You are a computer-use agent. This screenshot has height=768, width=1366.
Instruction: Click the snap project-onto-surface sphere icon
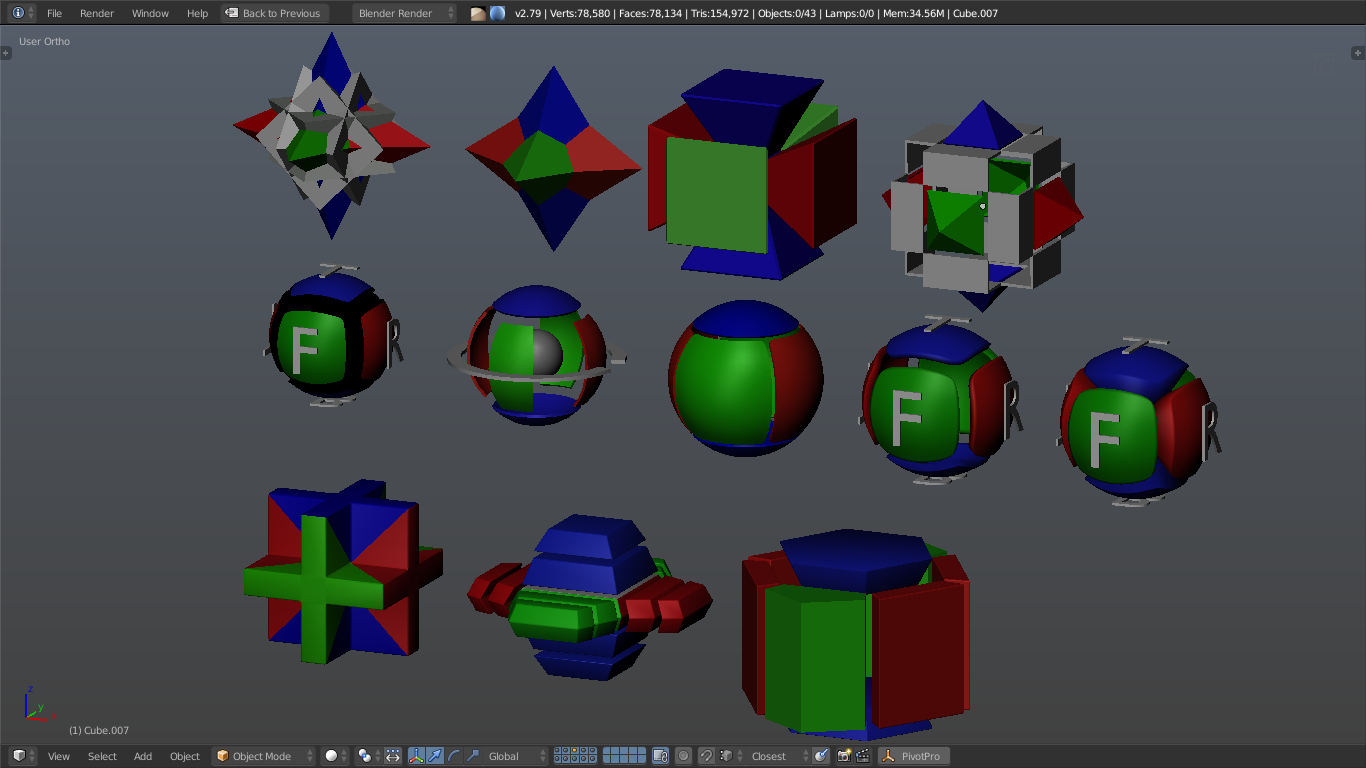point(821,756)
